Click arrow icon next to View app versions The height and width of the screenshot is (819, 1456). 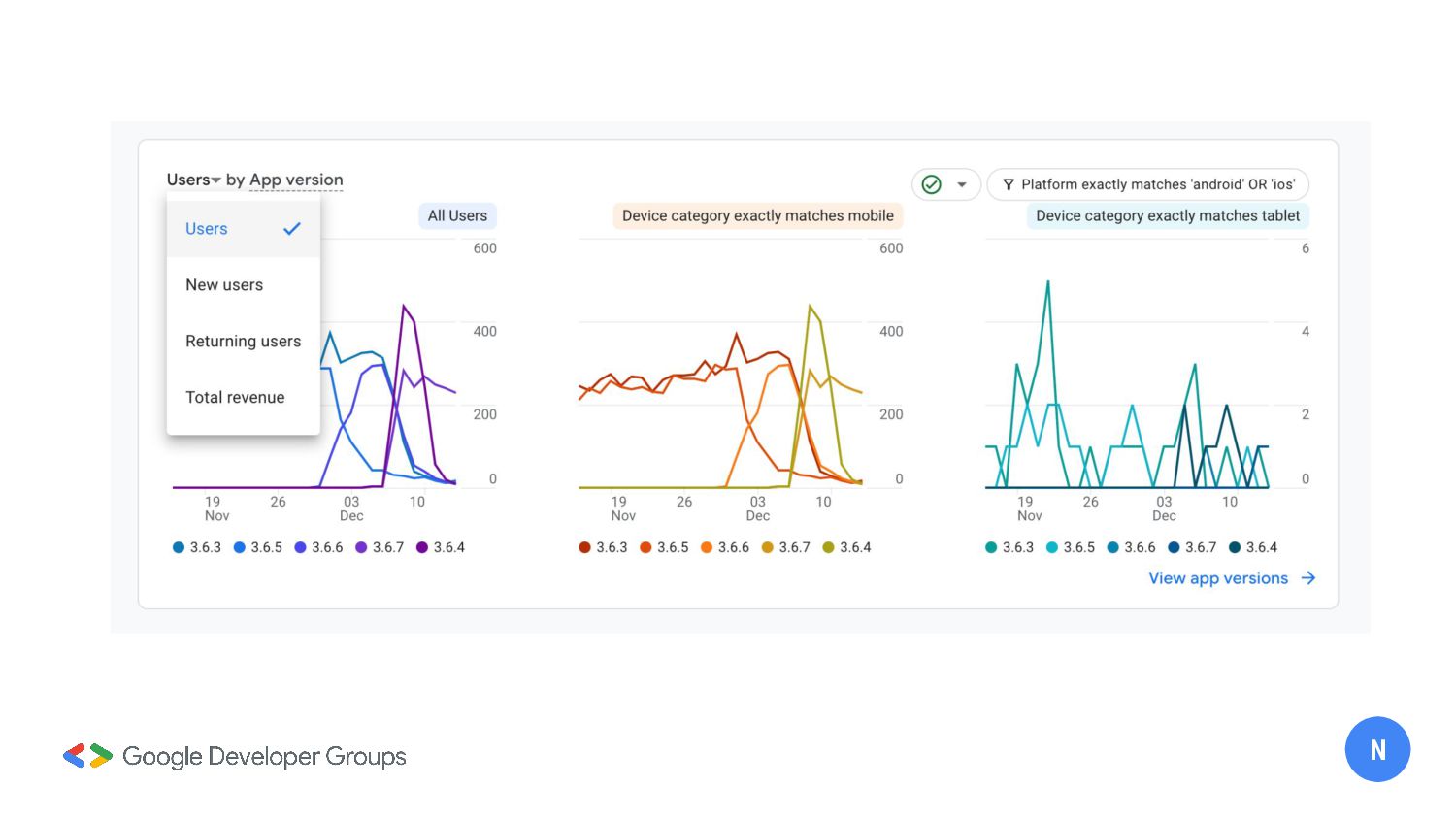1308,578
